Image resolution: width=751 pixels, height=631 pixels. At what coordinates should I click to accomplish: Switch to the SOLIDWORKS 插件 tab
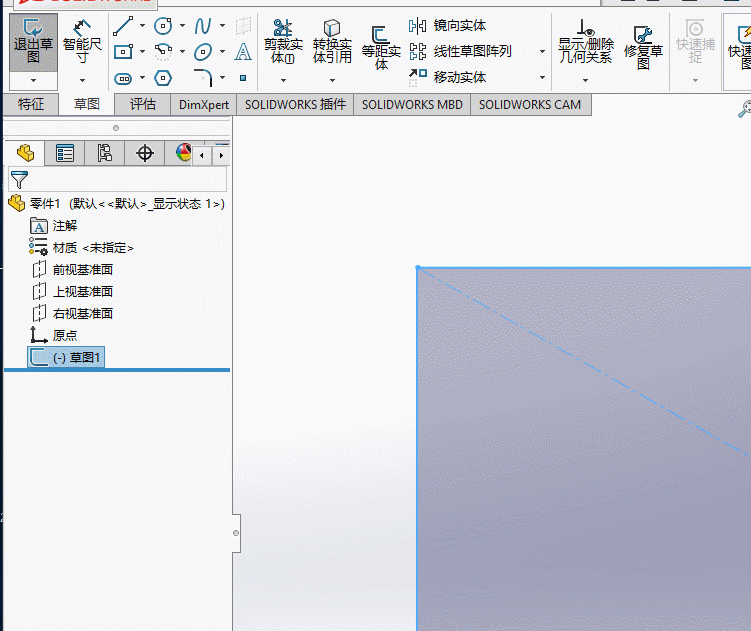tap(295, 104)
